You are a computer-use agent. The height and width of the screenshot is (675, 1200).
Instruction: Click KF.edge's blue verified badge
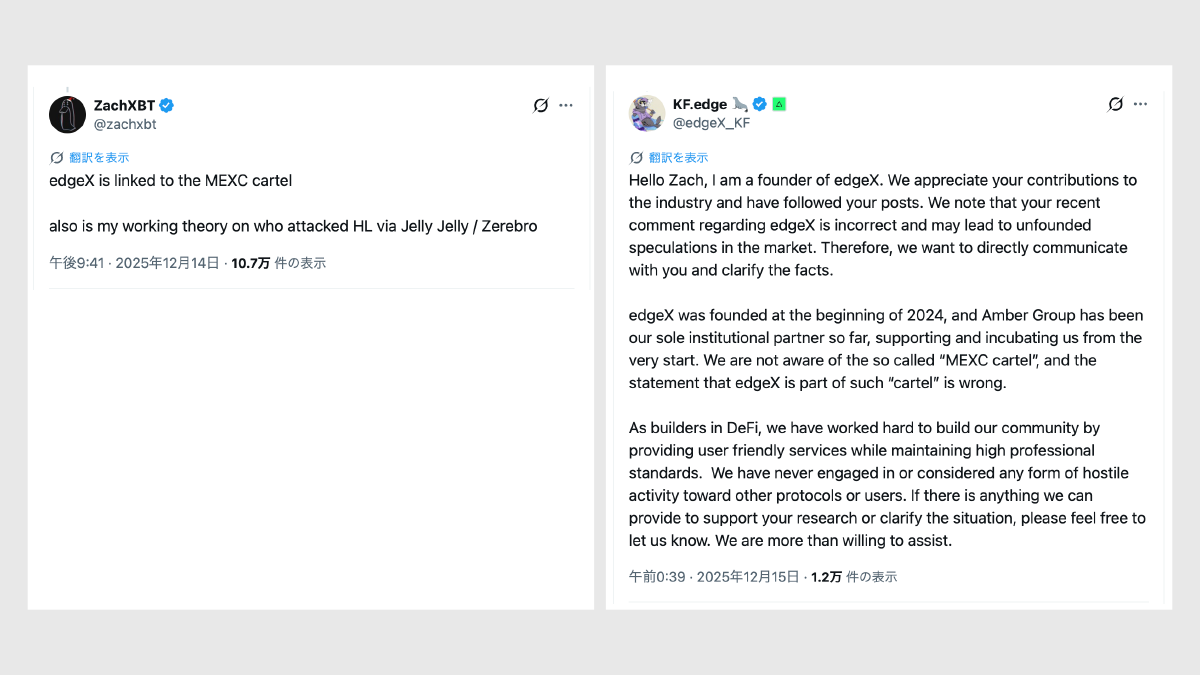[760, 104]
